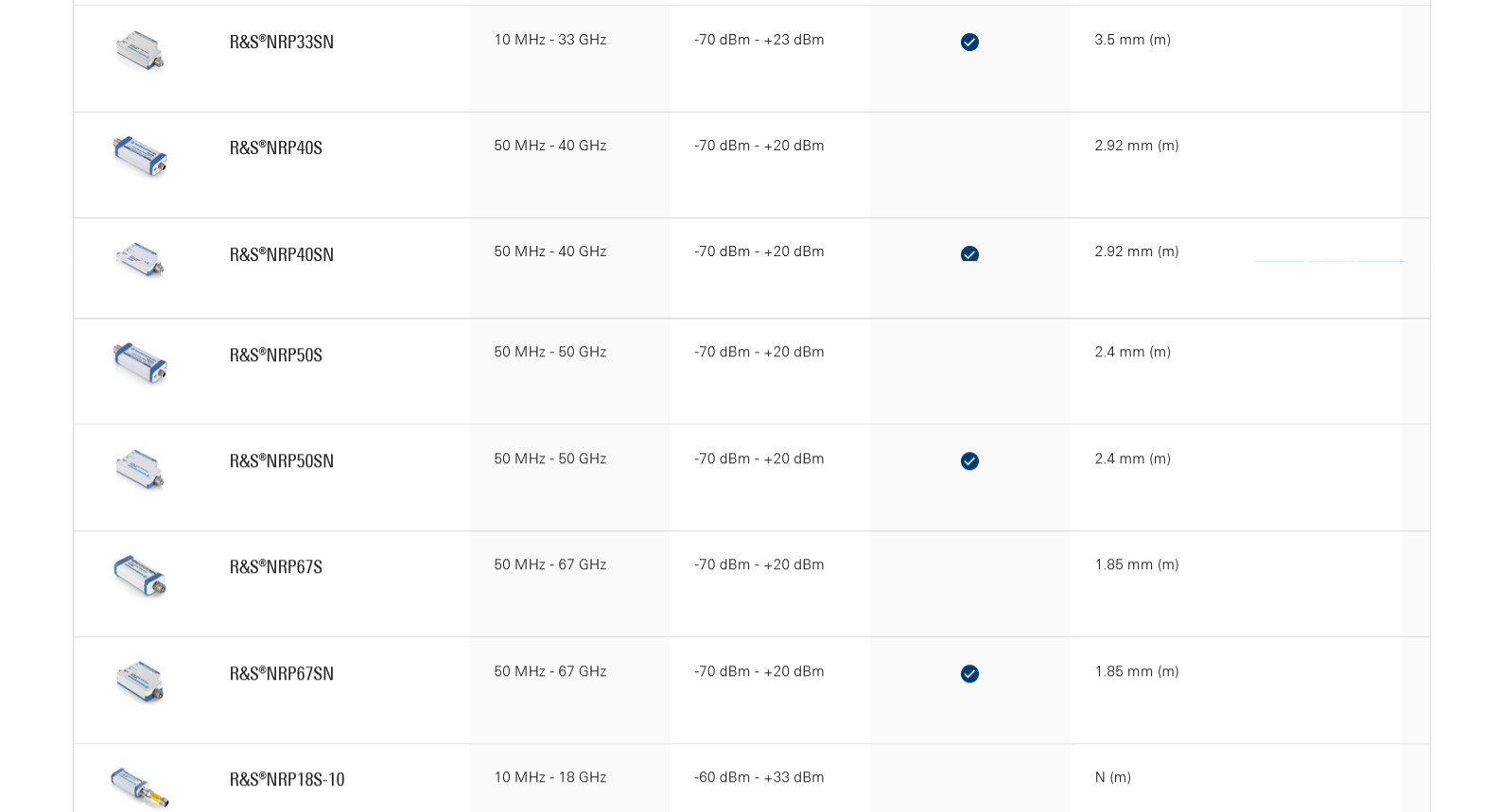This screenshot has width=1500, height=812.
Task: Open the NRP50SN product image
Action: (140, 470)
